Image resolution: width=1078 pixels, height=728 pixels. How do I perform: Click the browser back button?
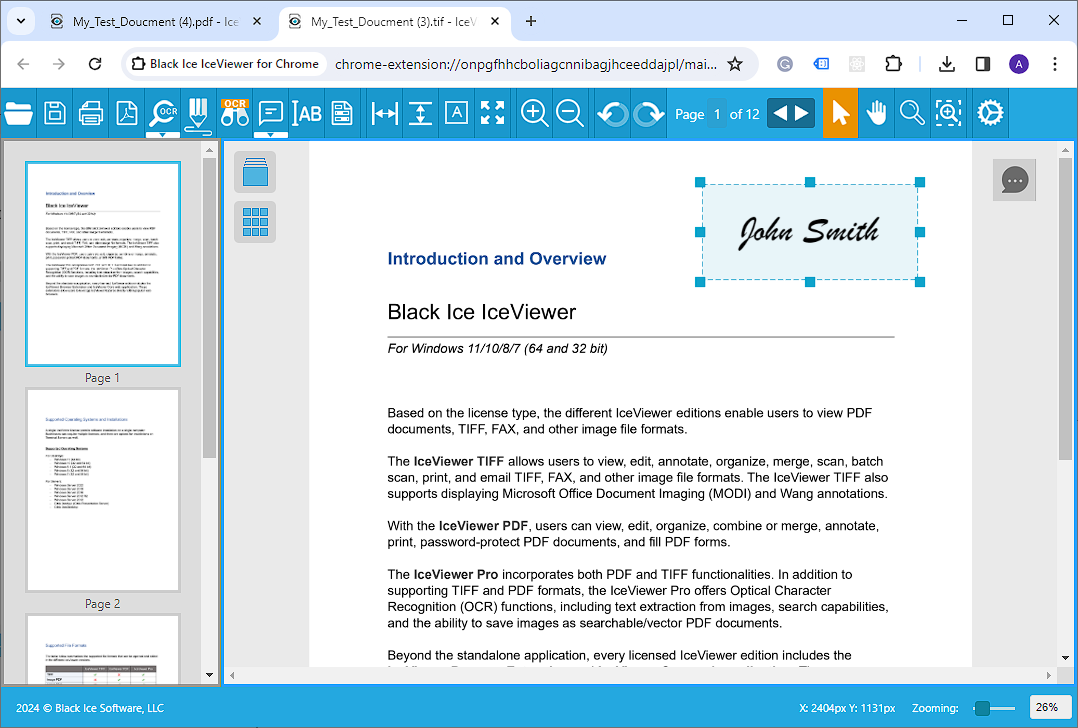pos(23,64)
